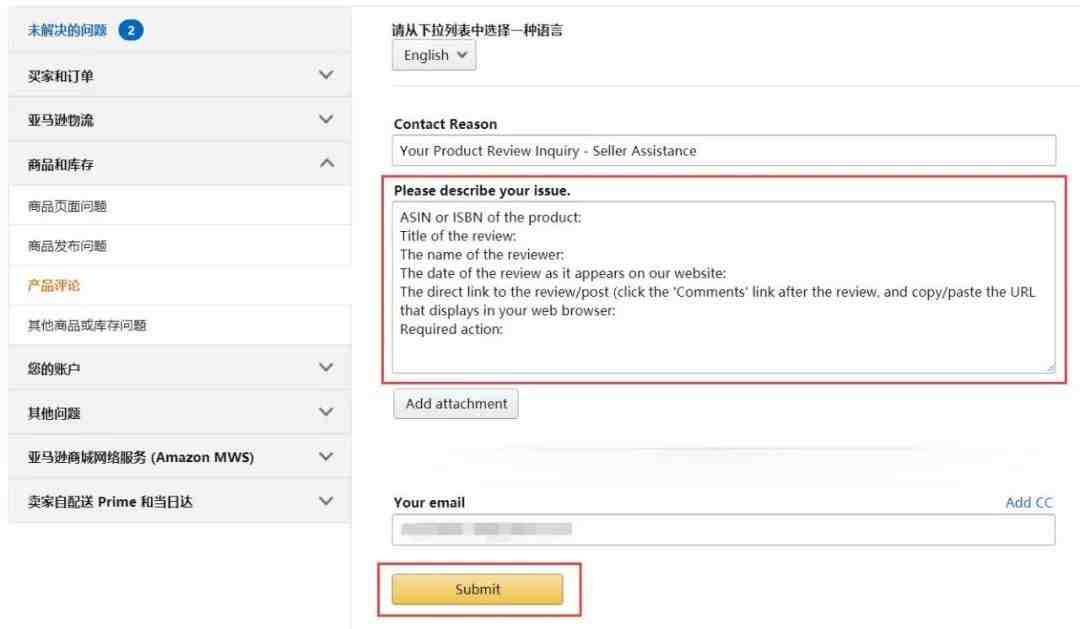The height and width of the screenshot is (629, 1080).
Task: Click the Add CC link
Action: (1029, 502)
